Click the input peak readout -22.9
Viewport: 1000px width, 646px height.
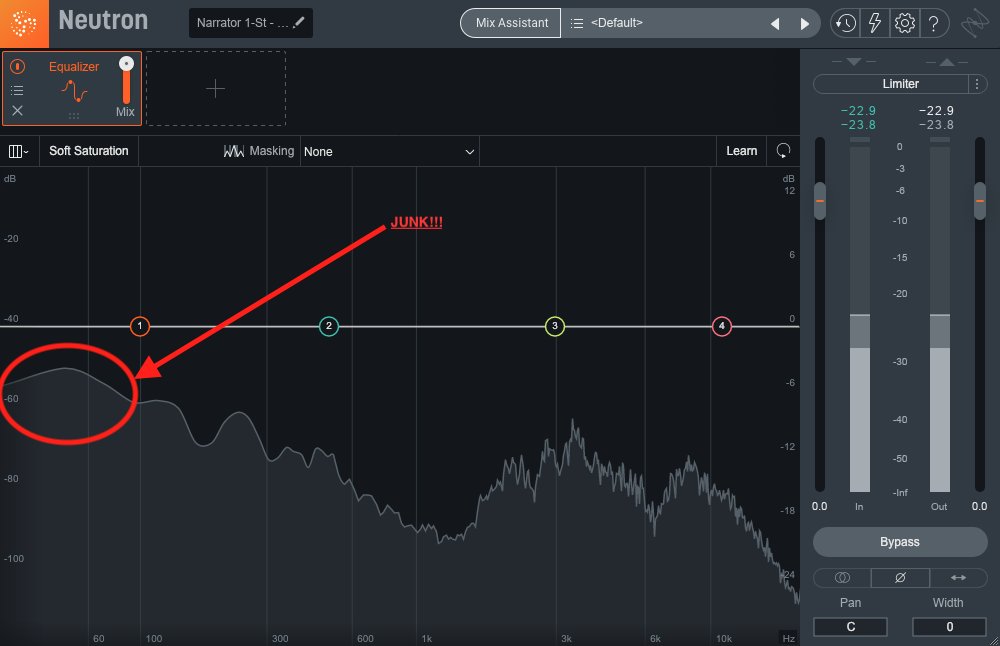point(858,111)
